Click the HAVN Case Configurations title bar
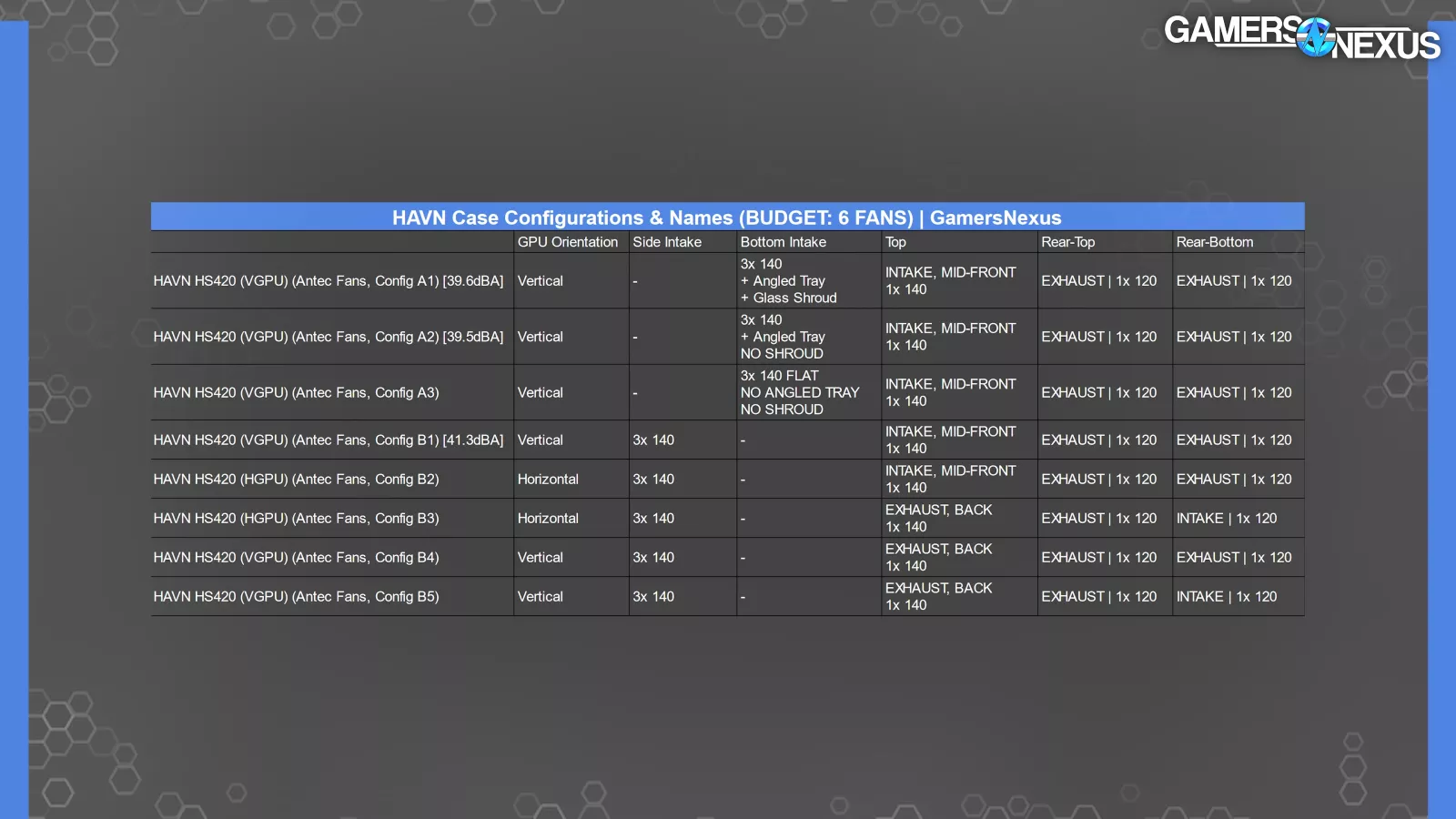 point(726,217)
